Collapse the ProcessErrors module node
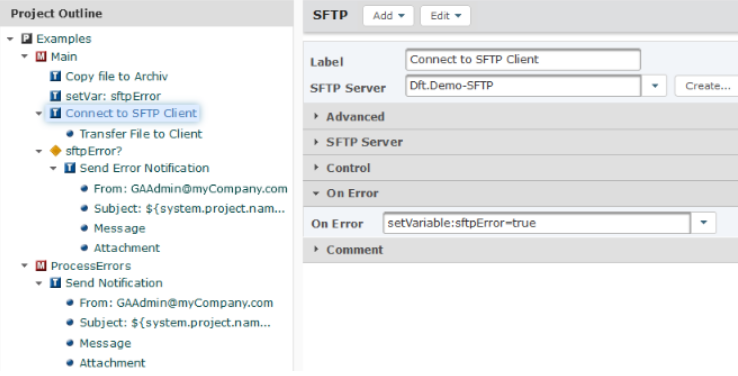Viewport: 738px width, 376px height. coord(24,266)
